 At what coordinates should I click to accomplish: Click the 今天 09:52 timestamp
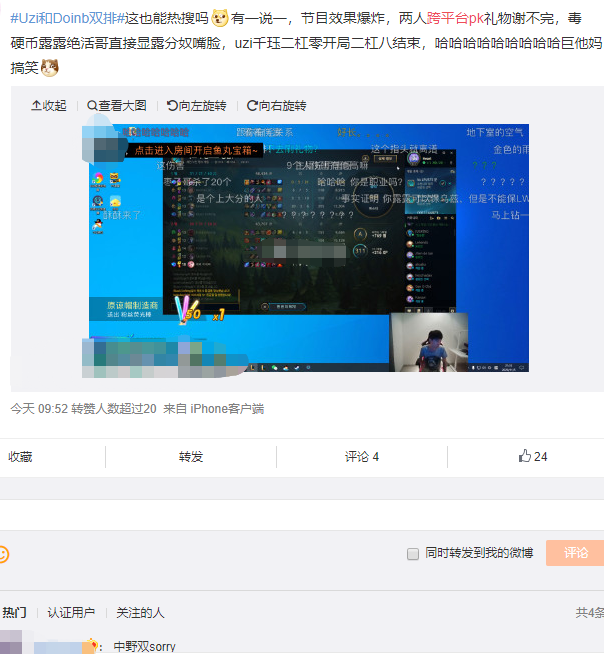click(39, 409)
